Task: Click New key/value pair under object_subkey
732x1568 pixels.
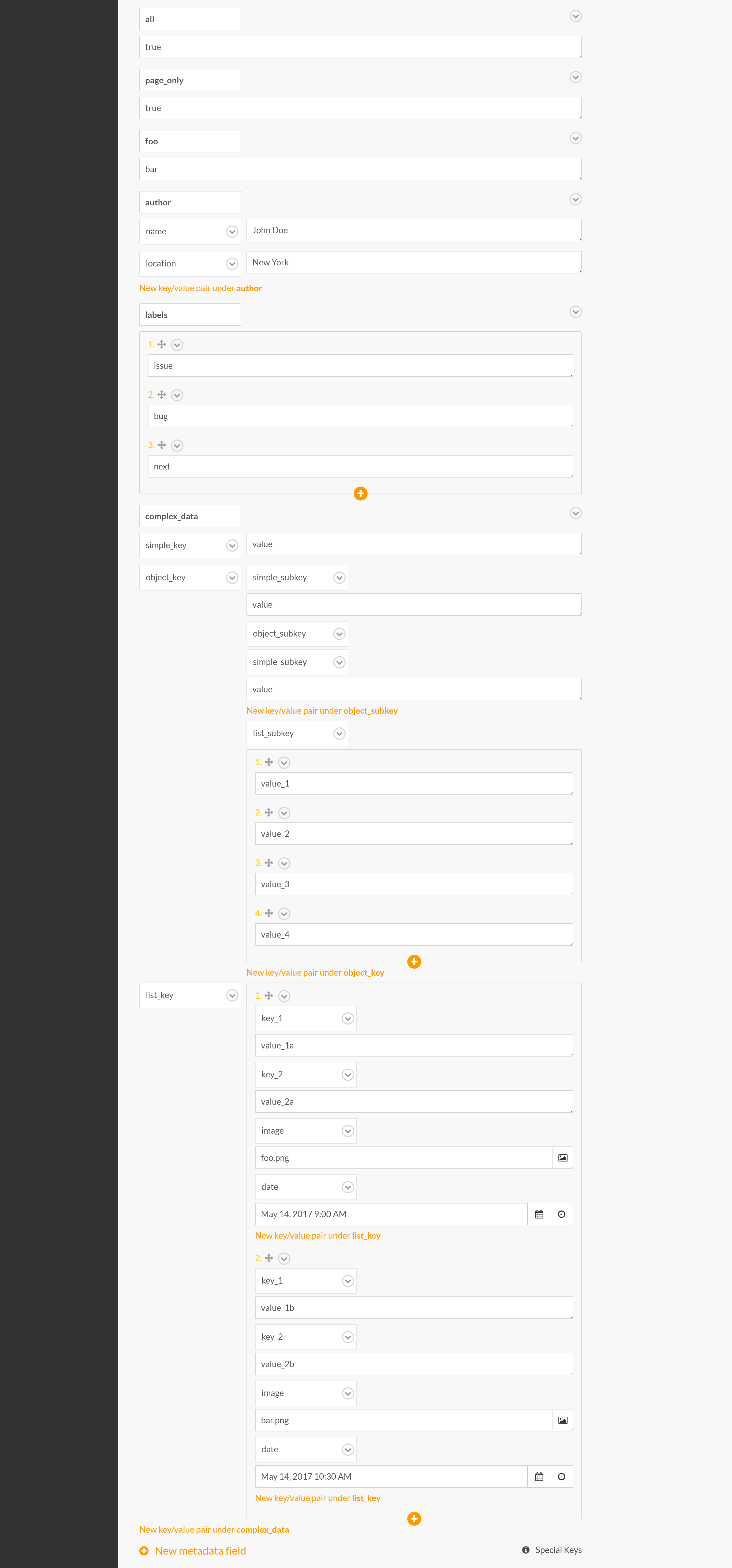Action: (322, 710)
